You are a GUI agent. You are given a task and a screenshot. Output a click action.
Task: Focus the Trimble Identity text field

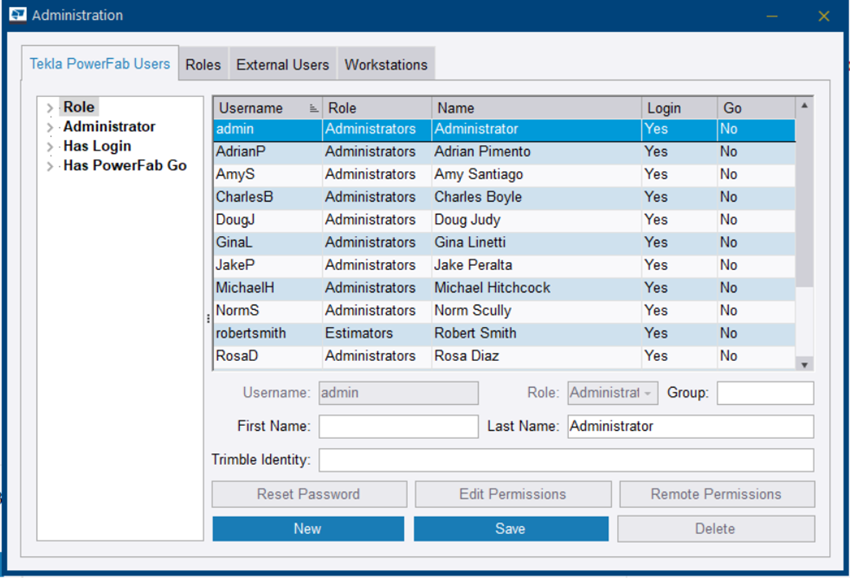pyautogui.click(x=565, y=460)
